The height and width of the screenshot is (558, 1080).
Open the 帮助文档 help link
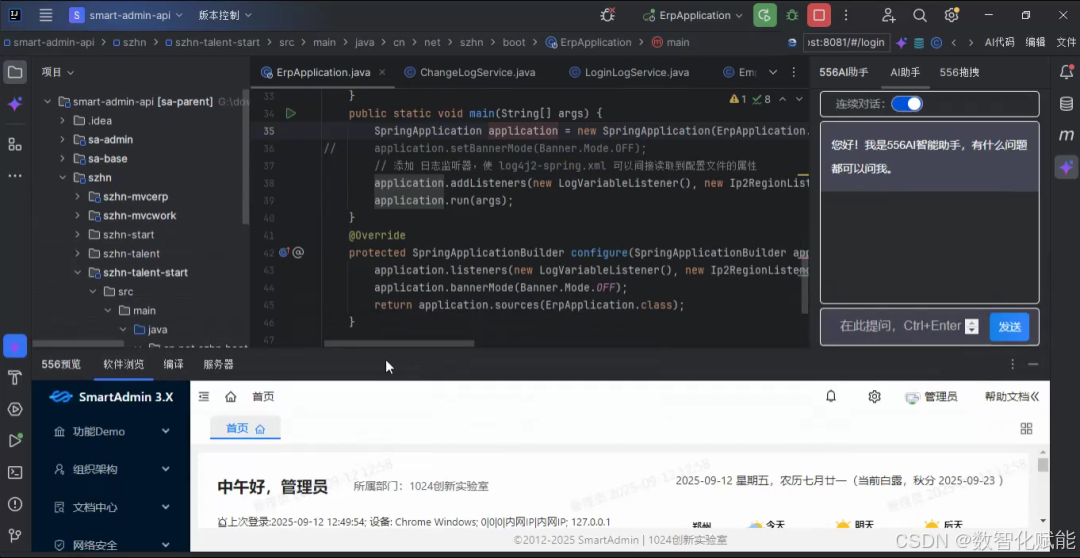pyautogui.click(x=1012, y=396)
